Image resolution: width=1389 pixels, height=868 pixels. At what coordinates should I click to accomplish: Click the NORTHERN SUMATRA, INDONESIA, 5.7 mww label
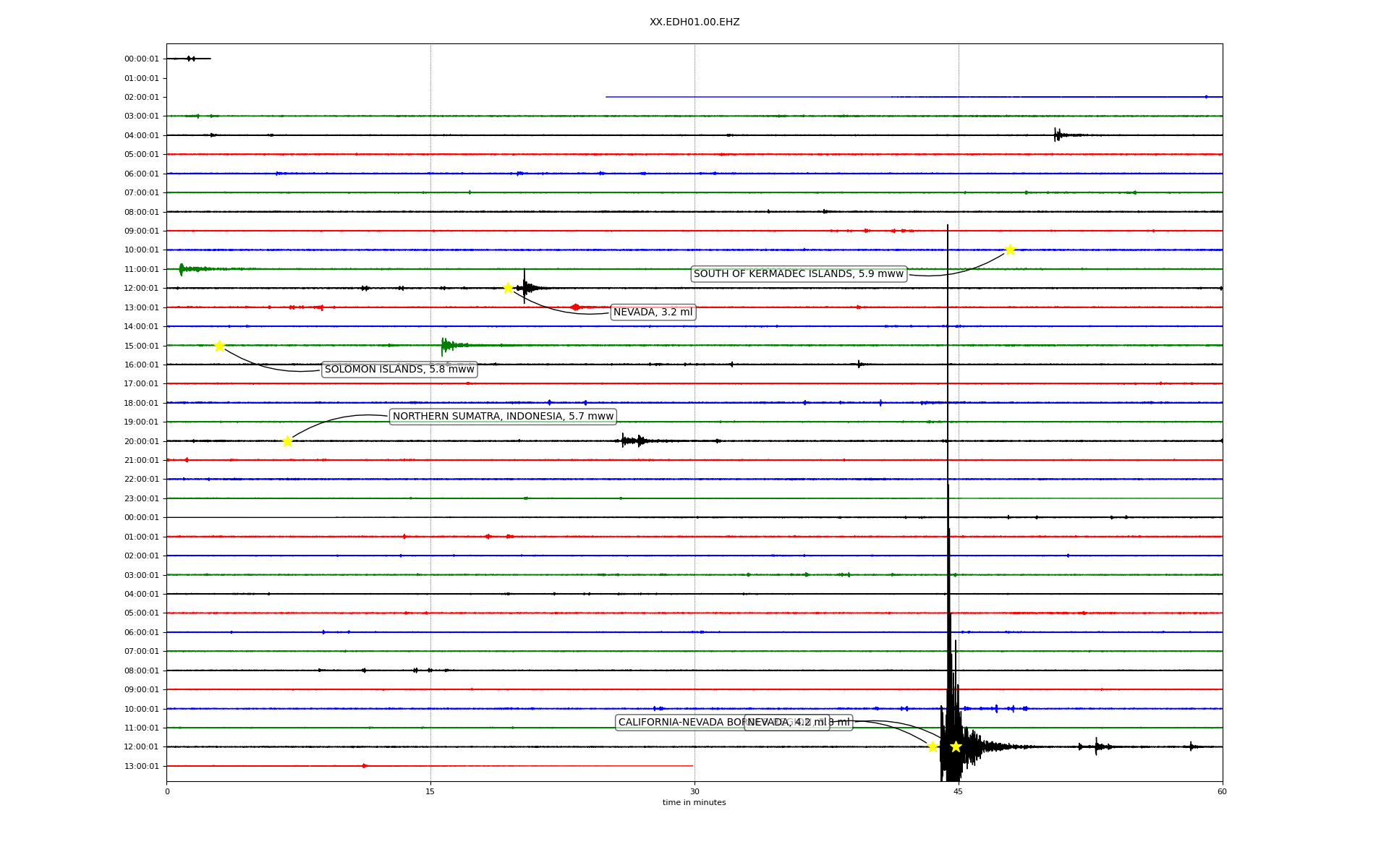503,416
